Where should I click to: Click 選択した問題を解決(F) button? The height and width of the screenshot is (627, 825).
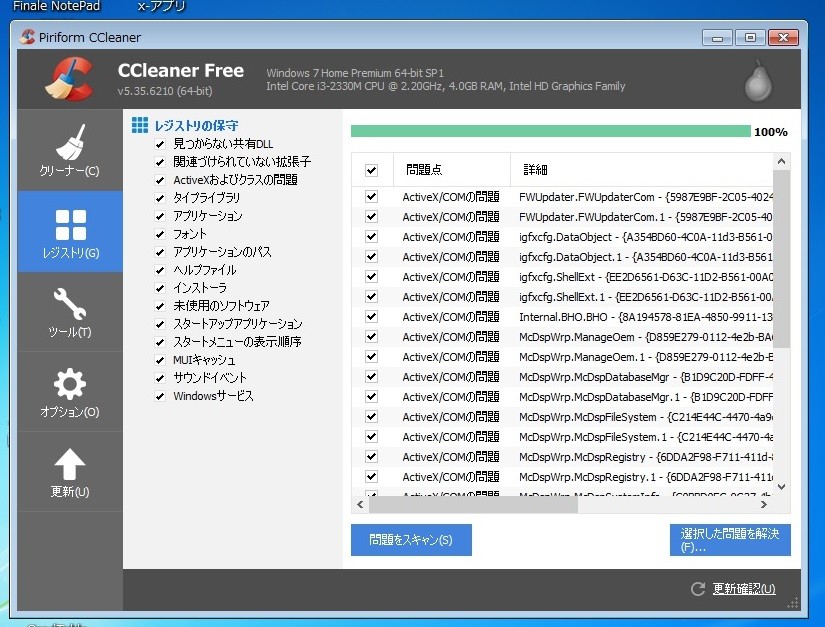click(x=730, y=540)
